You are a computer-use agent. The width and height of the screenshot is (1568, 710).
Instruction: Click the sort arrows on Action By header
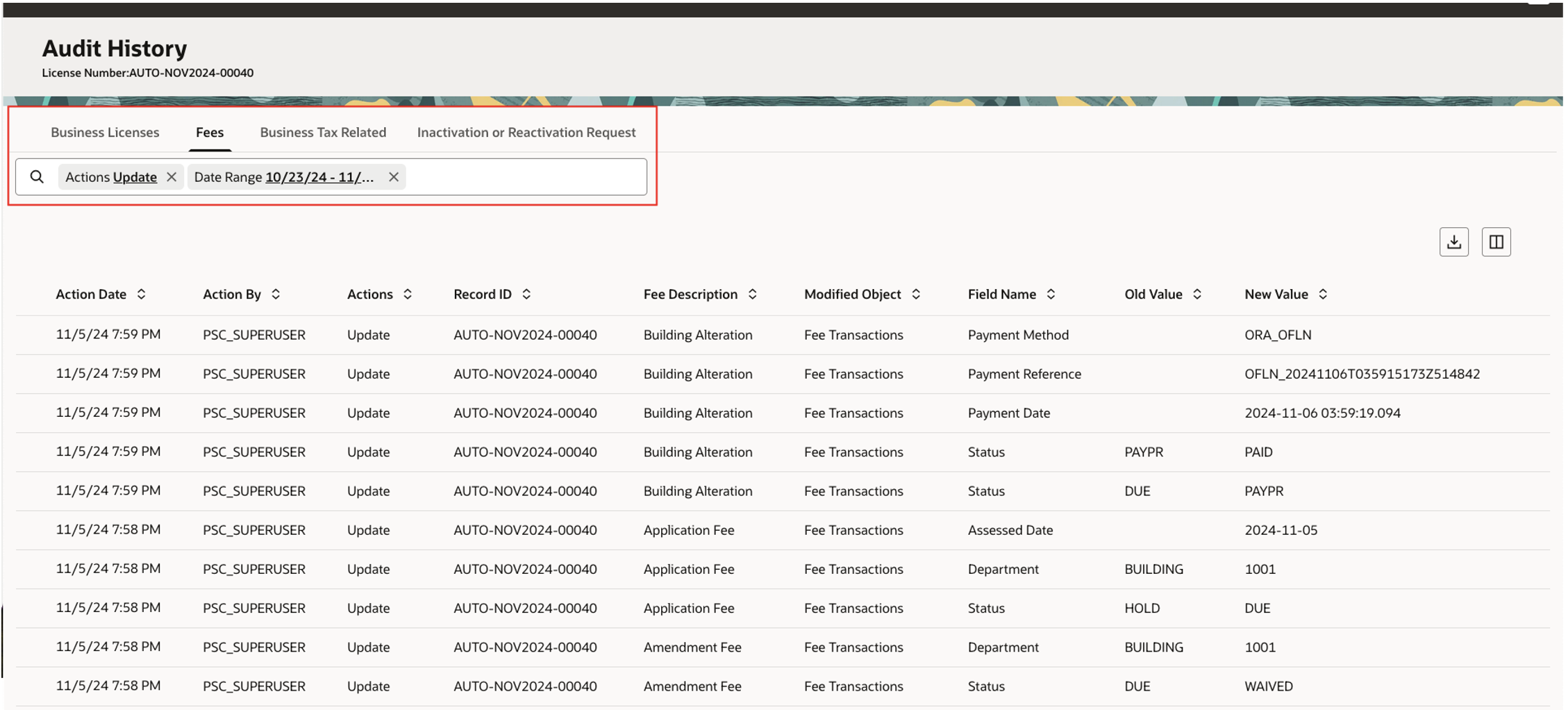coord(276,294)
